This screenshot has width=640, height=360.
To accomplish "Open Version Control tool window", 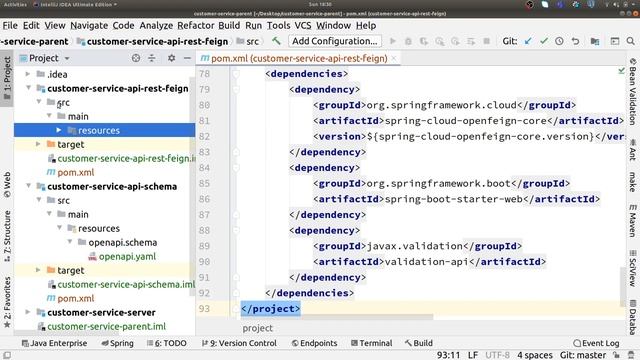I will [239, 343].
